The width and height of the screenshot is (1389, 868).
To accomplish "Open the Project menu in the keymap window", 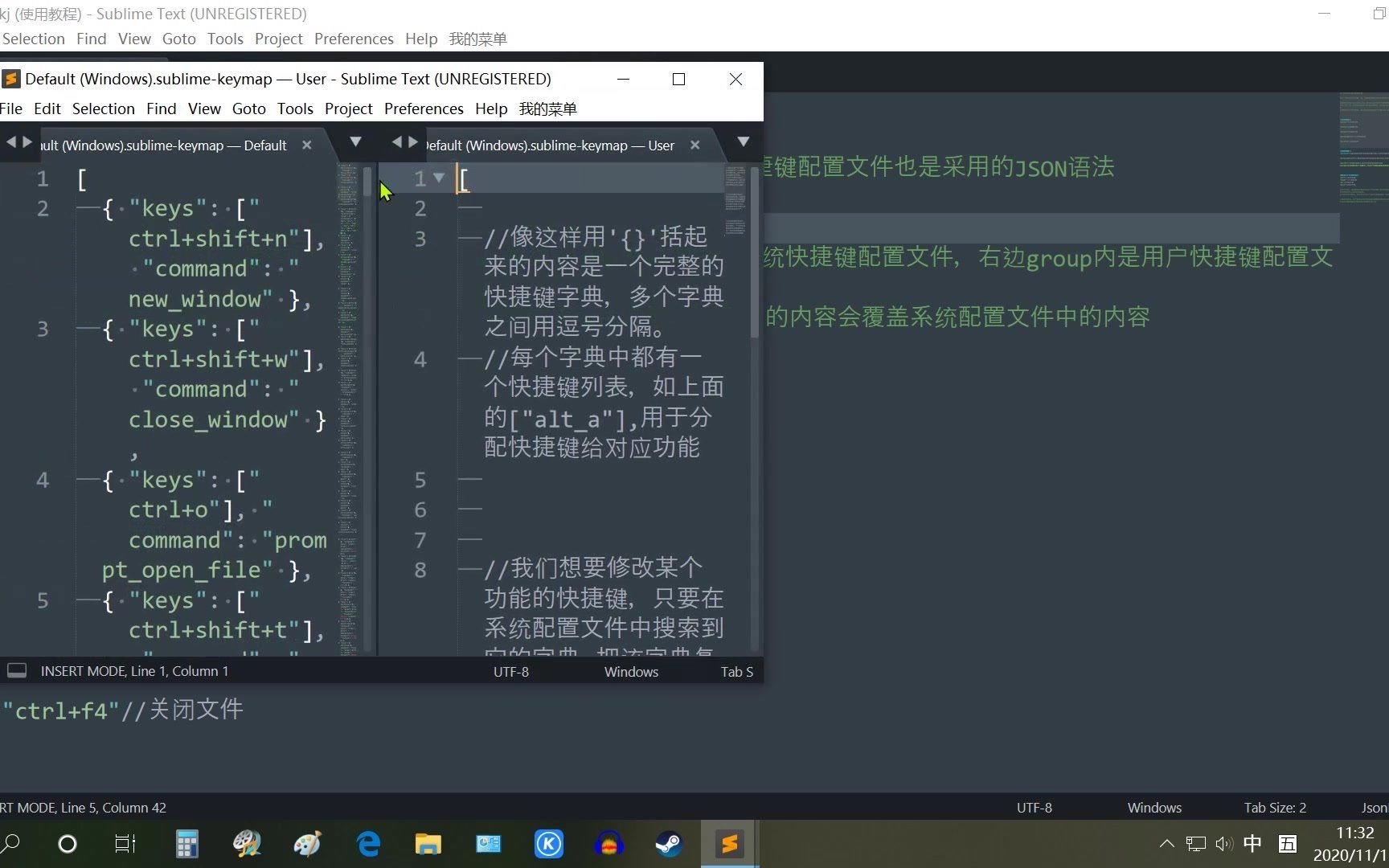I will tap(348, 108).
